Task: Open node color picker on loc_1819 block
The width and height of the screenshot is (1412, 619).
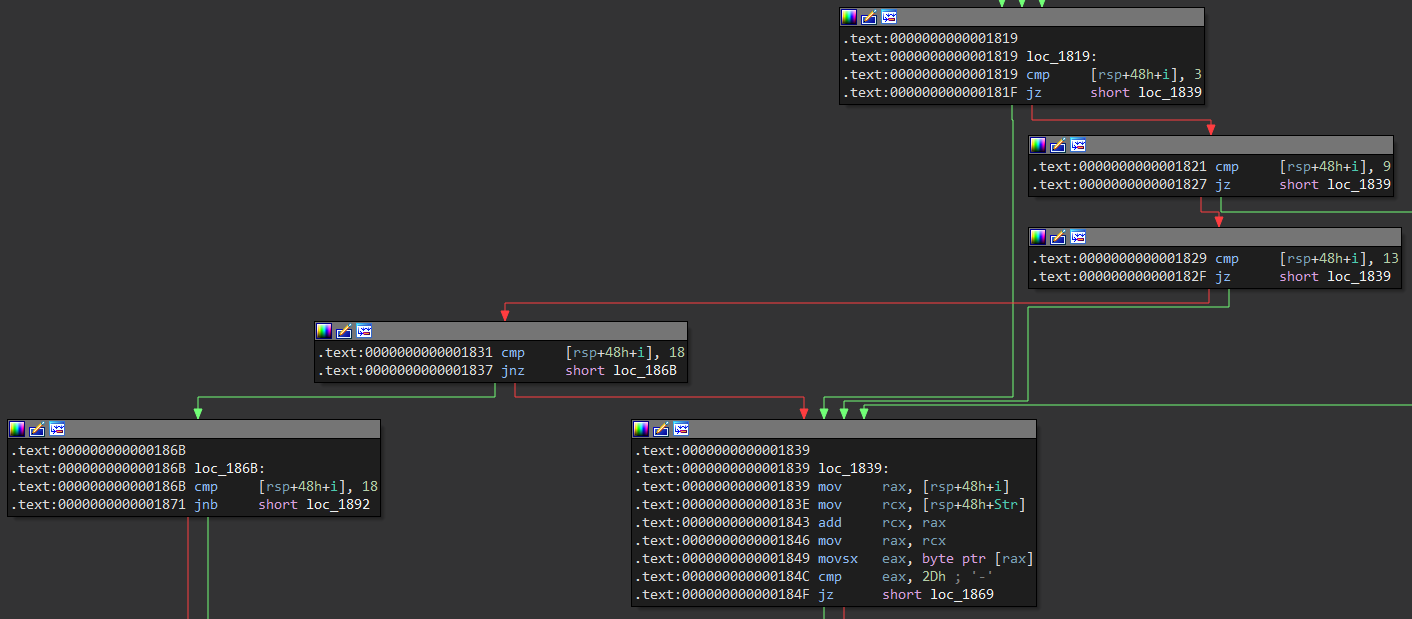Action: (849, 17)
